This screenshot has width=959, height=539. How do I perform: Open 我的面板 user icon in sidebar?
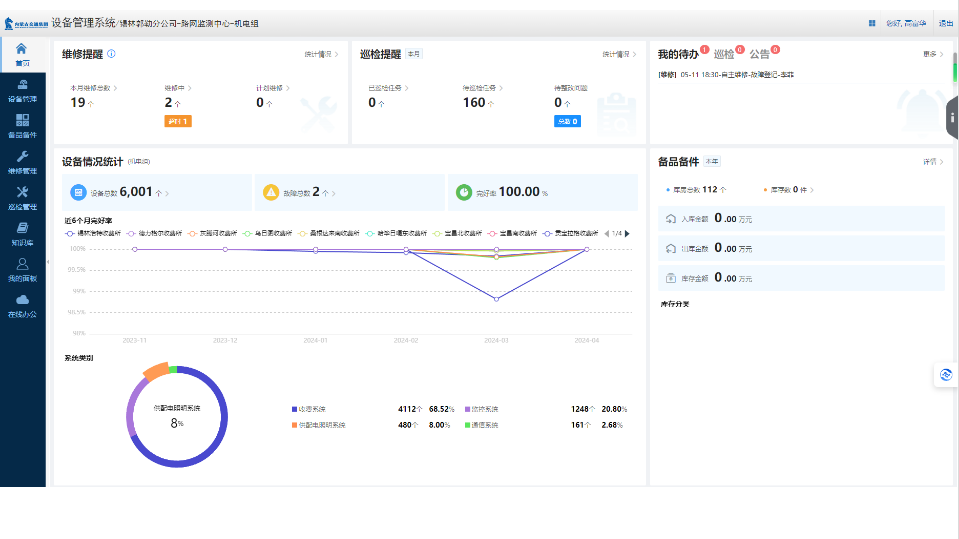point(22,270)
